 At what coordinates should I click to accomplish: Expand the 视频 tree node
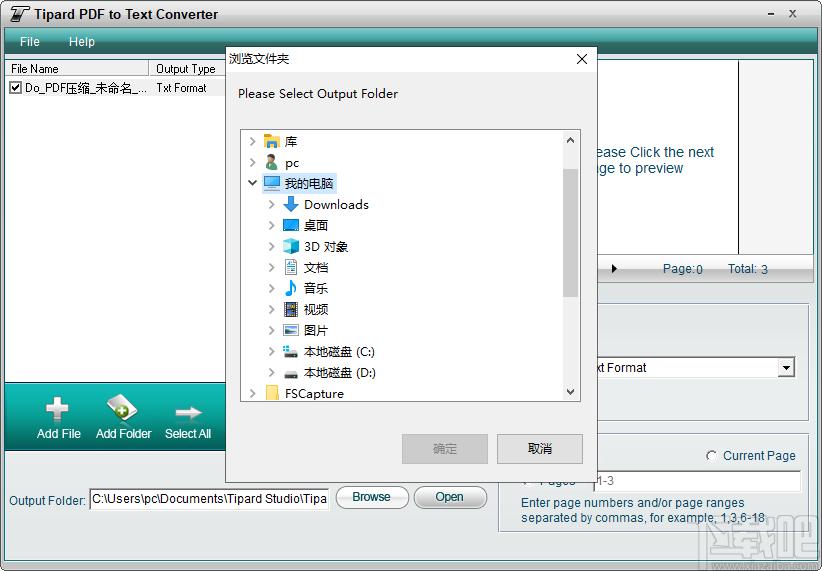click(271, 309)
